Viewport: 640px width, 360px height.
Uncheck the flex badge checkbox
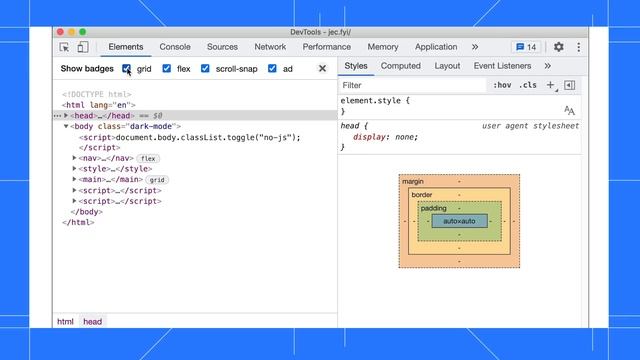click(x=167, y=69)
